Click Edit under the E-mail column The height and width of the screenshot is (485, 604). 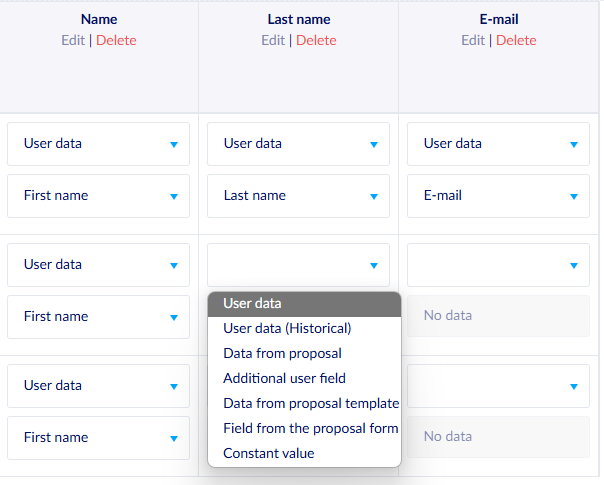[473, 40]
